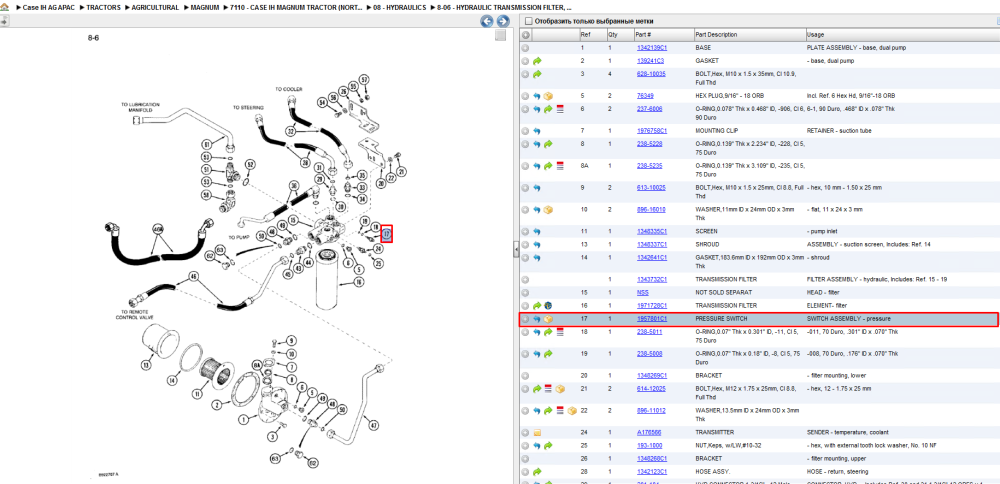1000x484 pixels.
Task: Select circle marker for ref 20 BRACKET
Action: (526, 375)
